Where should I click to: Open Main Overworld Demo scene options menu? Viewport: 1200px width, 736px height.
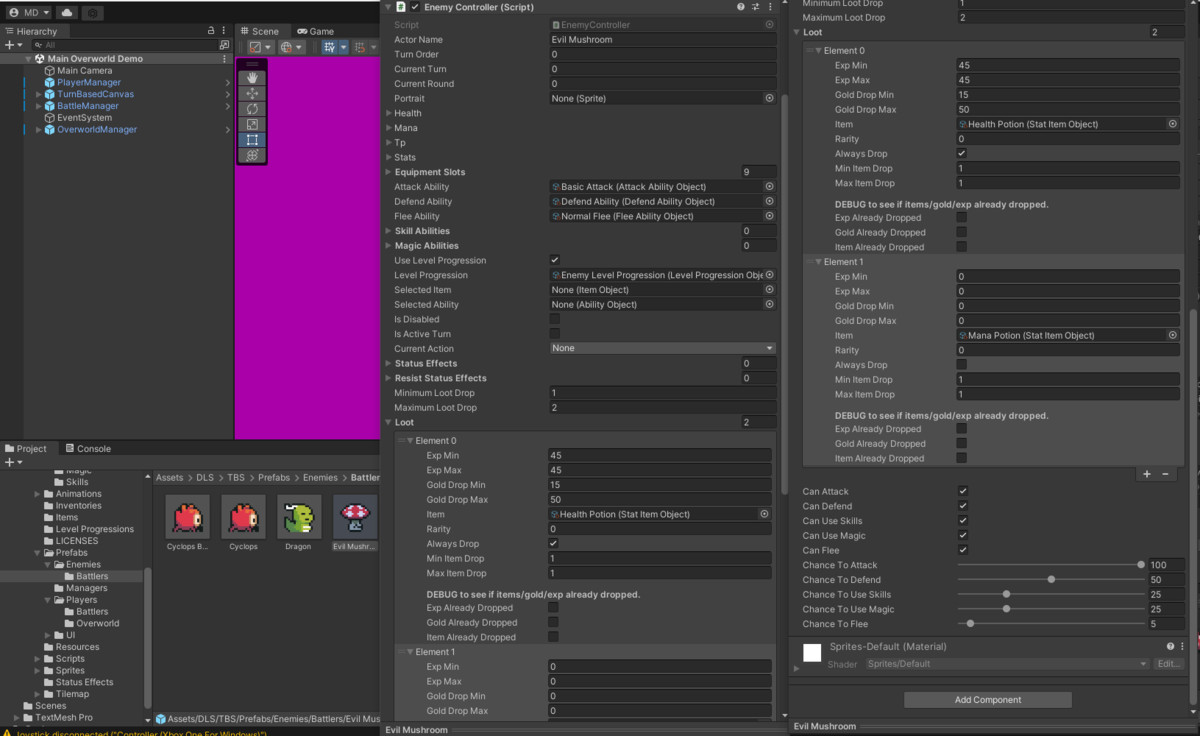224,59
